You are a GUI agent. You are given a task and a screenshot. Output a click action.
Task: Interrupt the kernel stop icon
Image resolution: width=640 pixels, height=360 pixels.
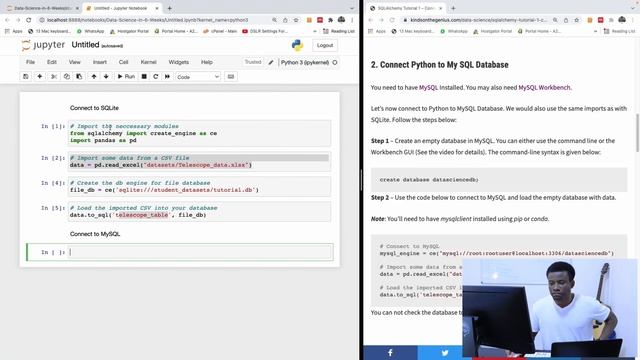[x=144, y=77]
